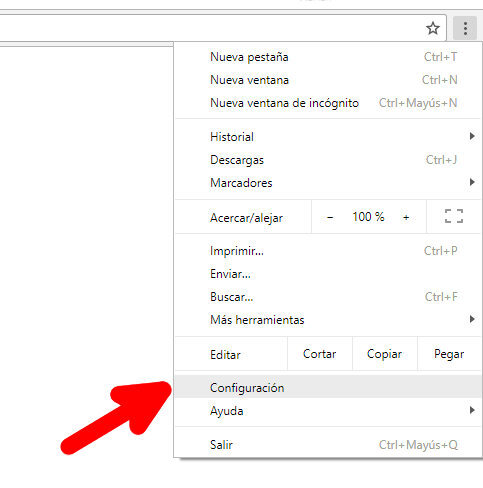
Task: Expand Más herramientas submenu
Action: tap(328, 320)
